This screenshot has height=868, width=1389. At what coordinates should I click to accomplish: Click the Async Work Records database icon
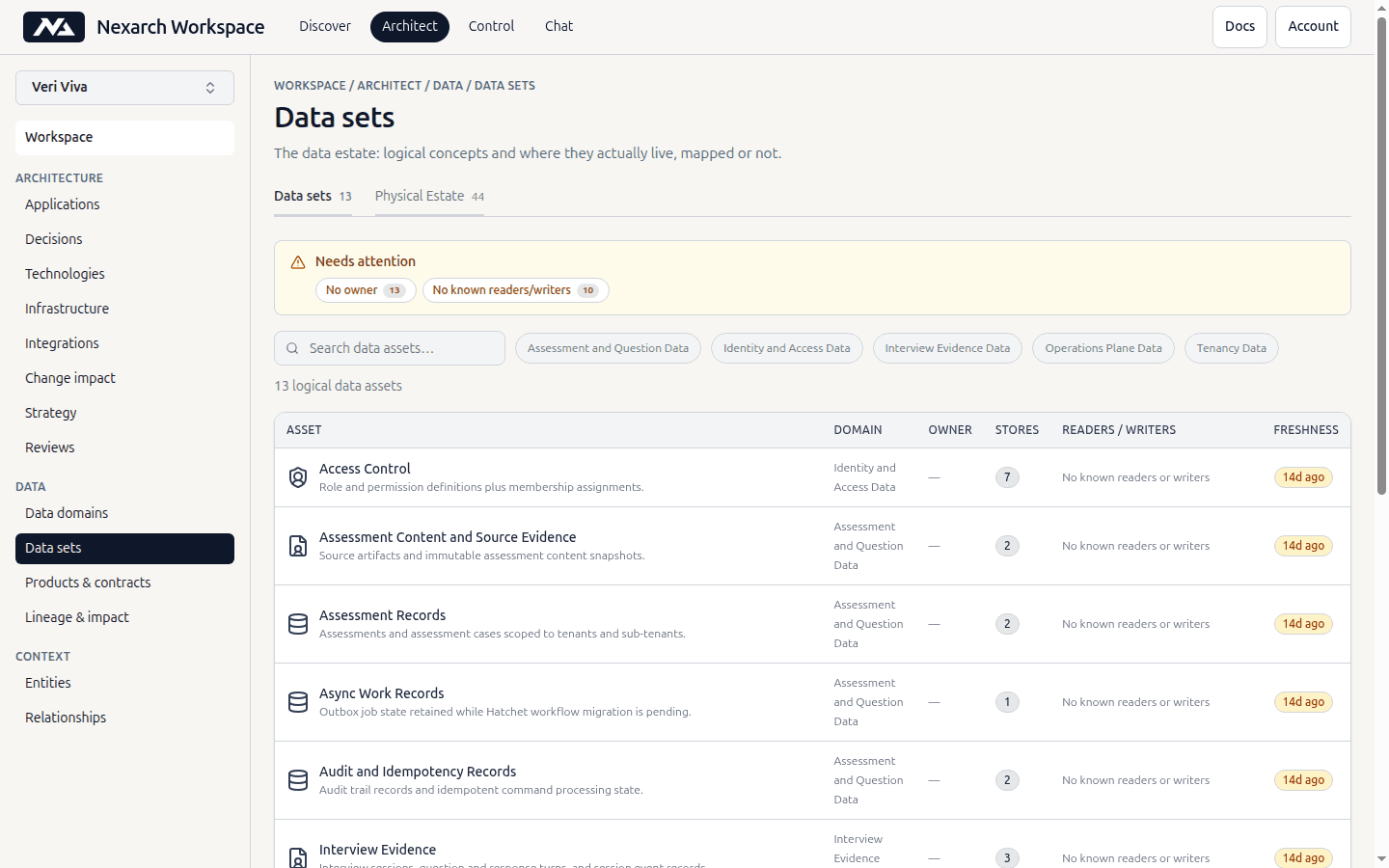[298, 702]
